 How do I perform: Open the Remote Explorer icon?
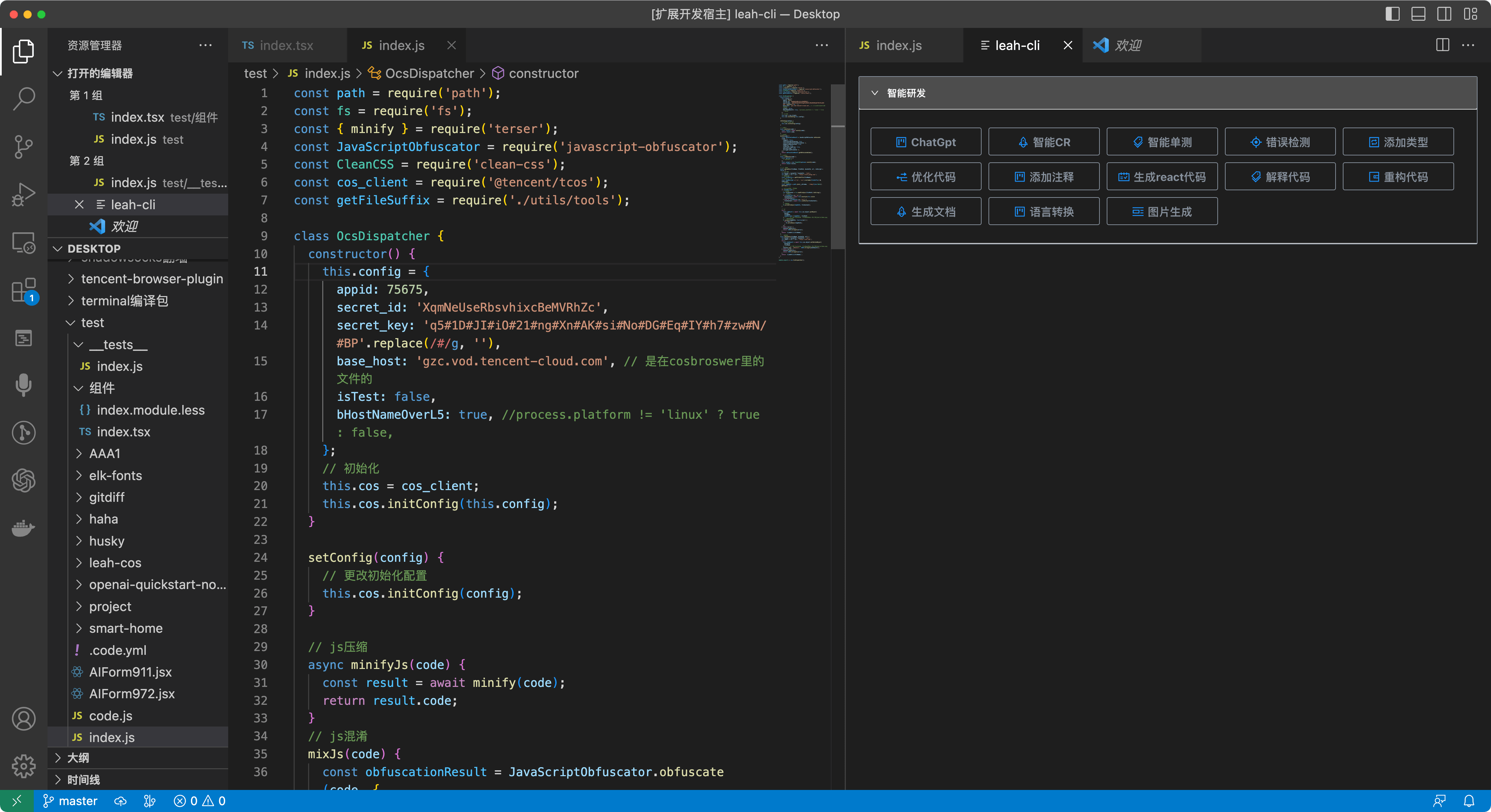point(24,243)
